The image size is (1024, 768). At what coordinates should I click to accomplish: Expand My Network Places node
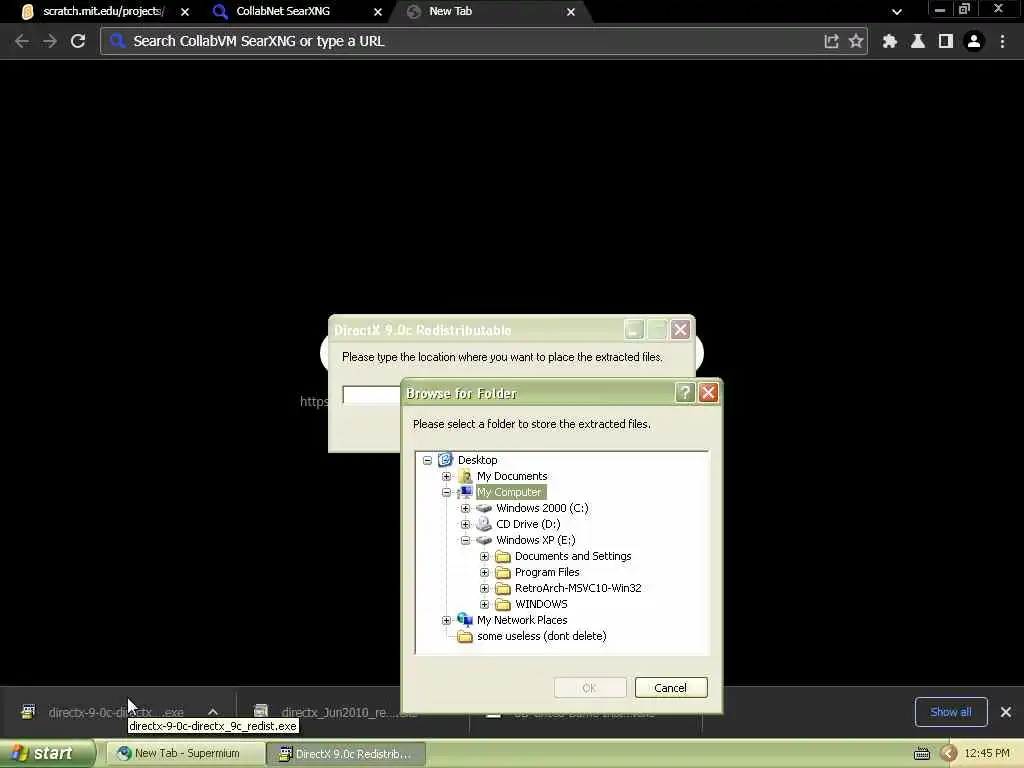click(446, 620)
